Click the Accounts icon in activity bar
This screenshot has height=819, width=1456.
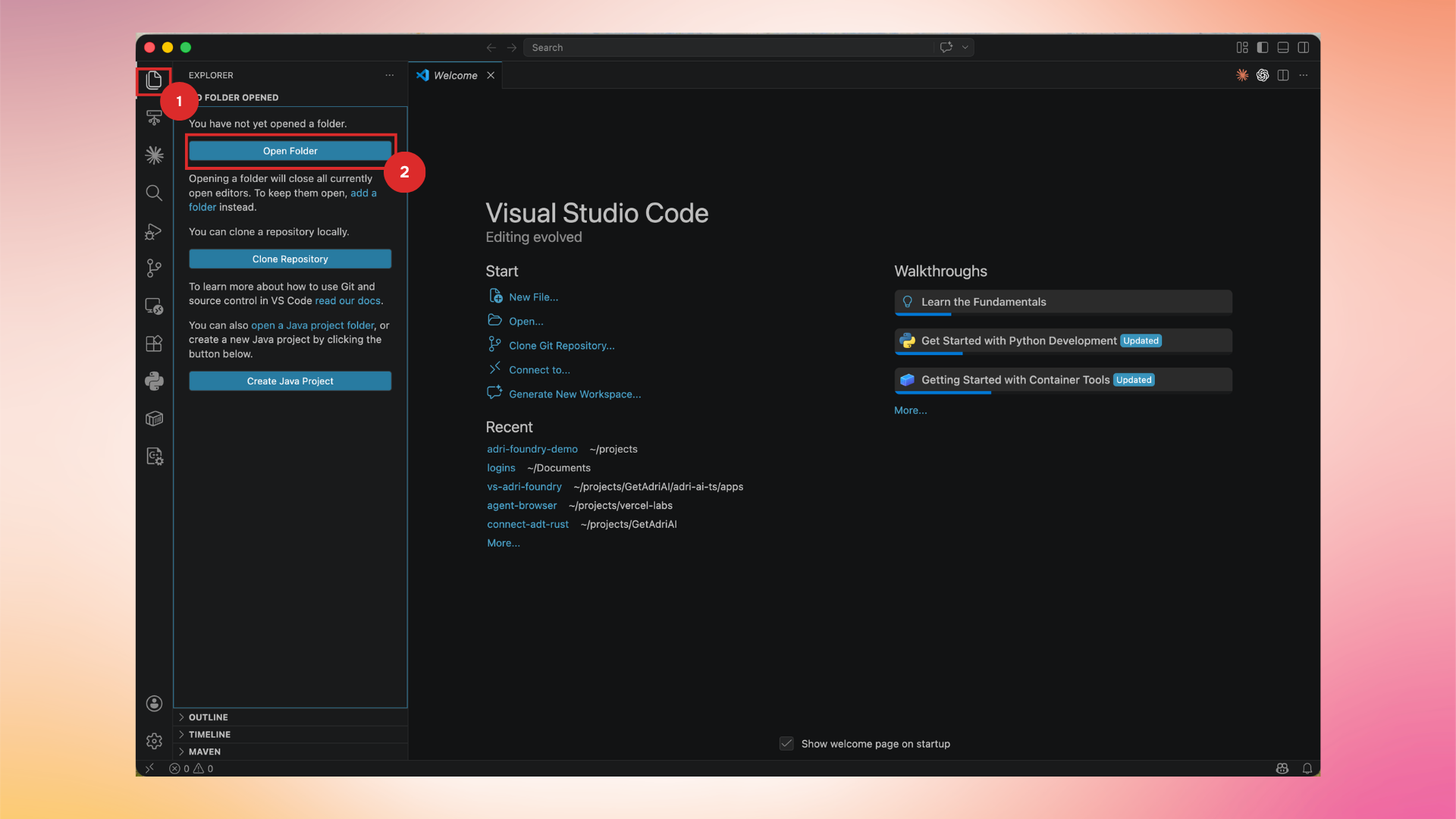click(154, 704)
